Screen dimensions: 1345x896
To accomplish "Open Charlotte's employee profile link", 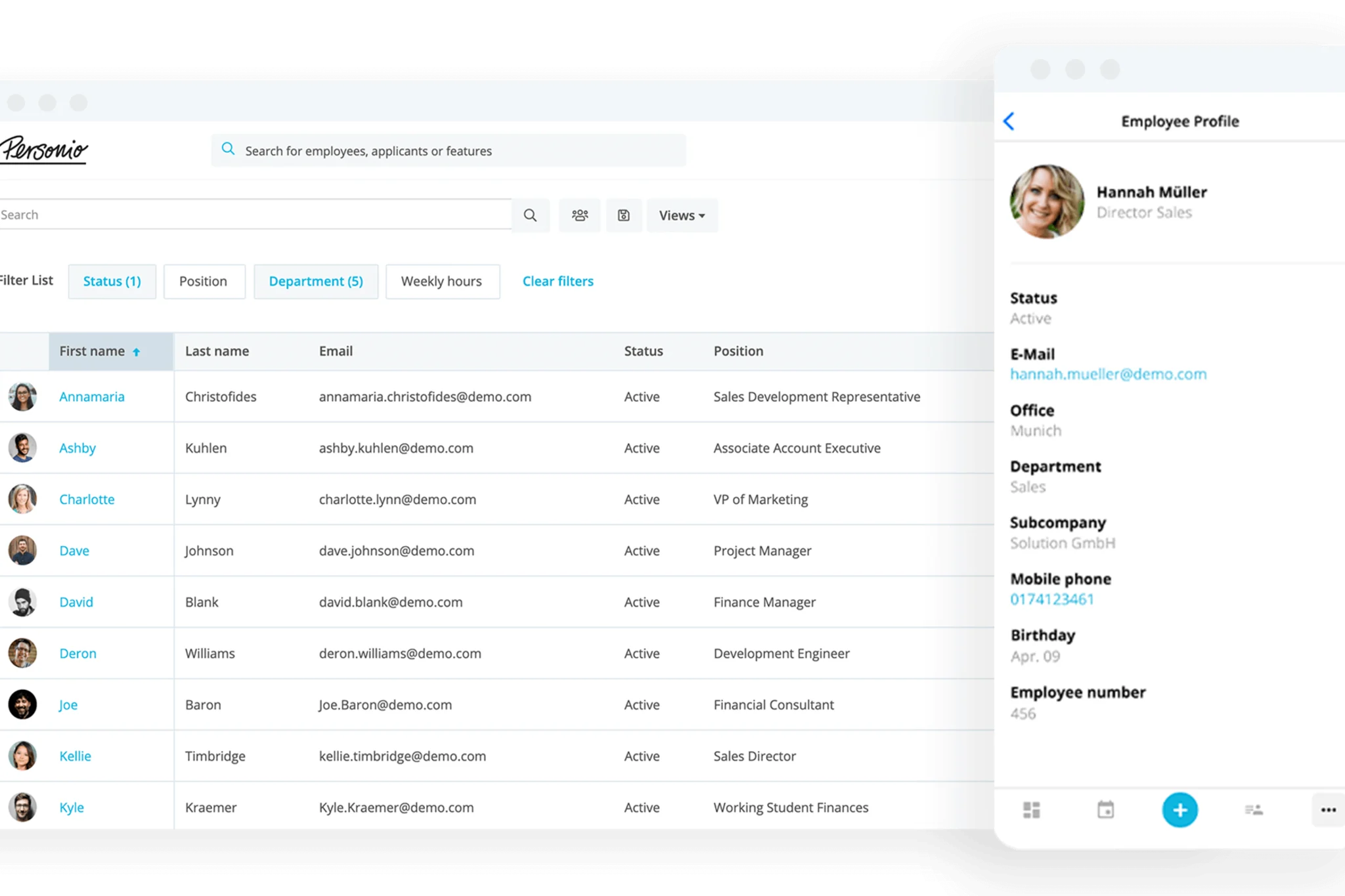I will [87, 499].
